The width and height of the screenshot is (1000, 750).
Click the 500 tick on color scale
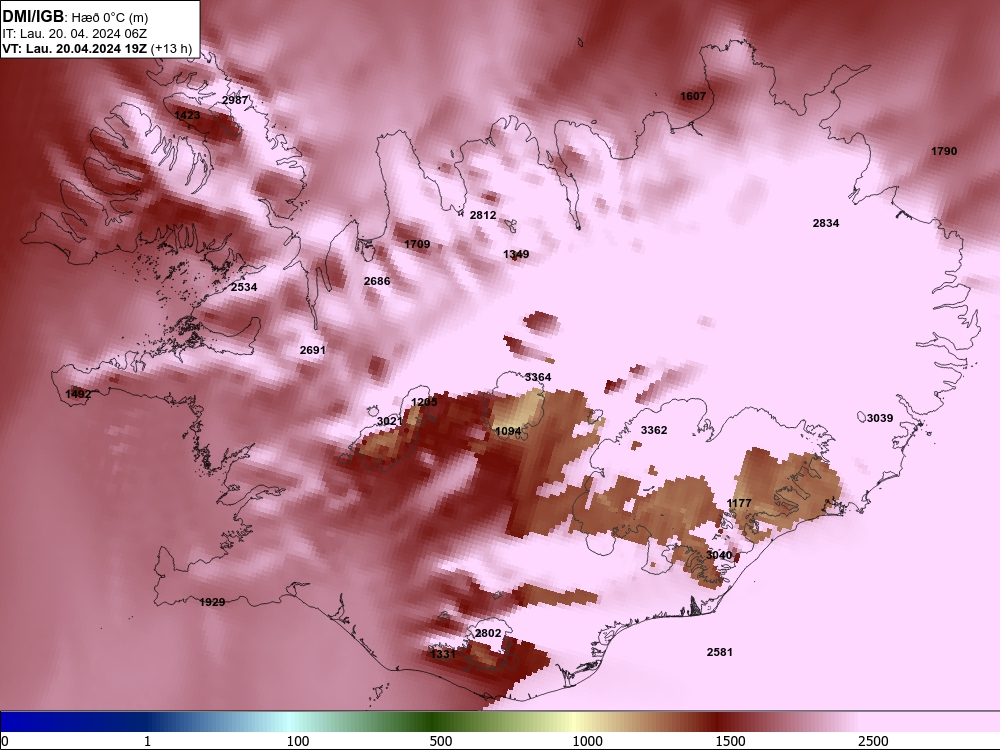tap(441, 741)
